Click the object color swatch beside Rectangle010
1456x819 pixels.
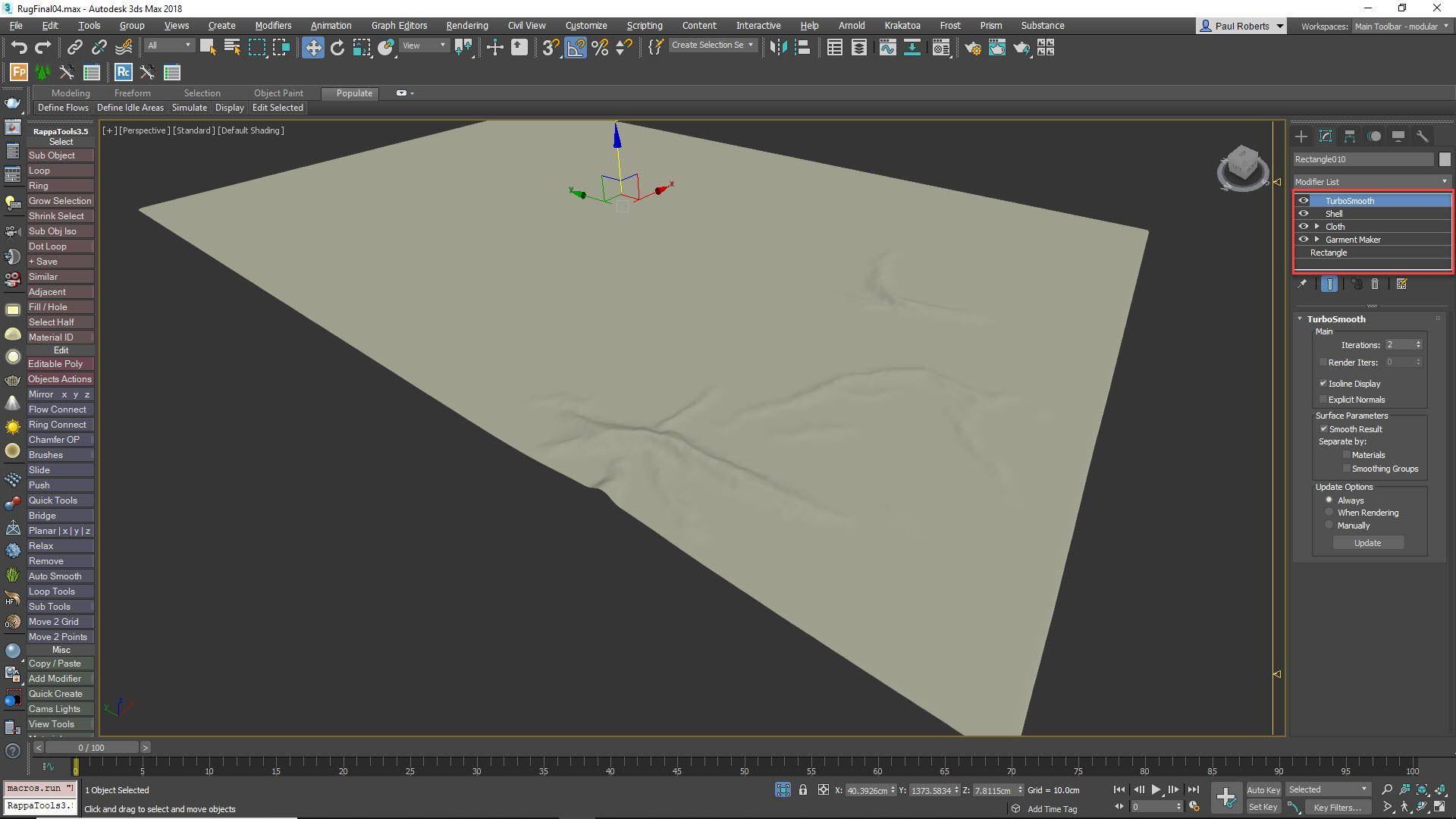click(1445, 159)
